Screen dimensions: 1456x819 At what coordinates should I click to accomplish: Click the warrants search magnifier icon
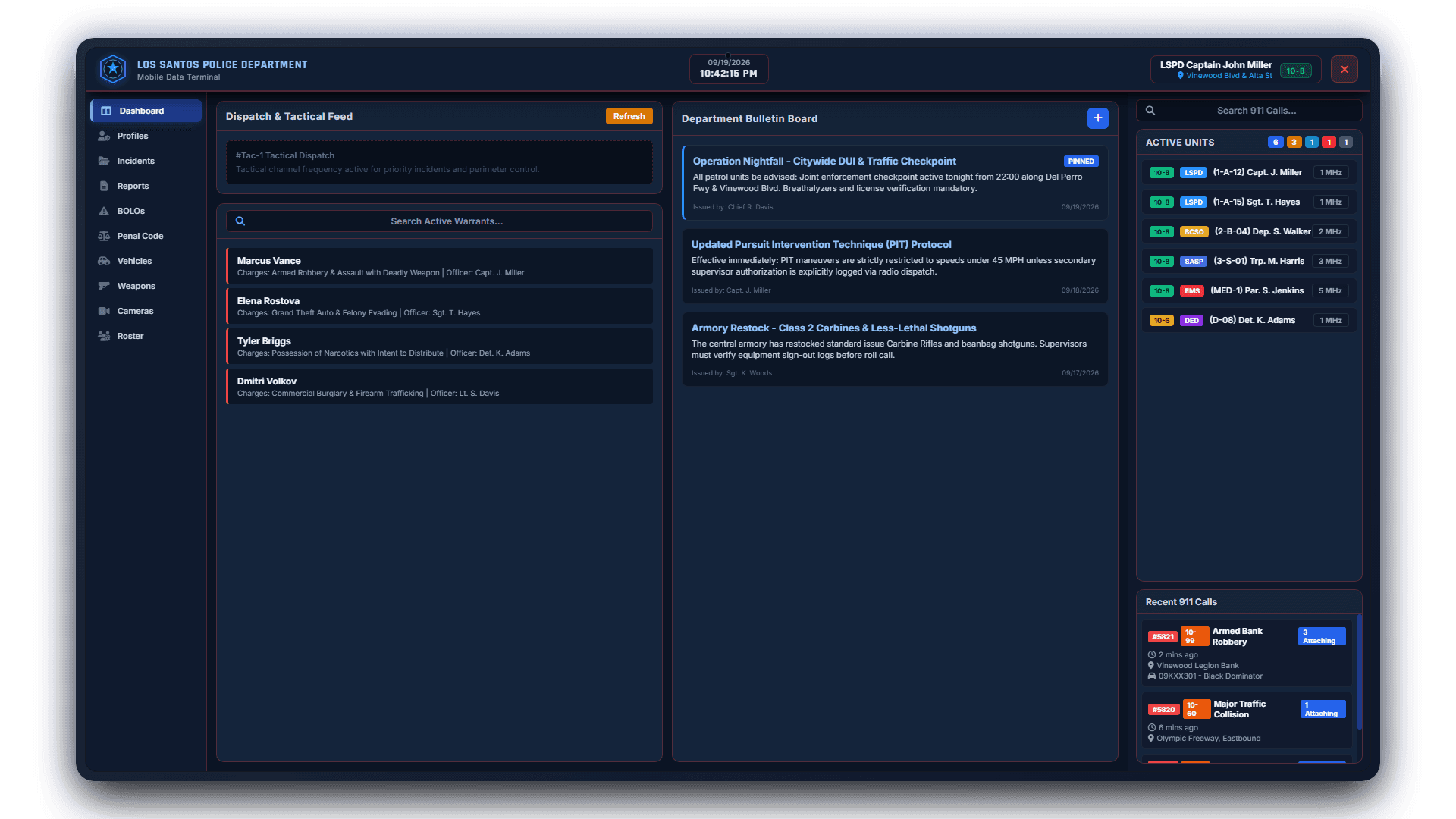click(x=240, y=221)
